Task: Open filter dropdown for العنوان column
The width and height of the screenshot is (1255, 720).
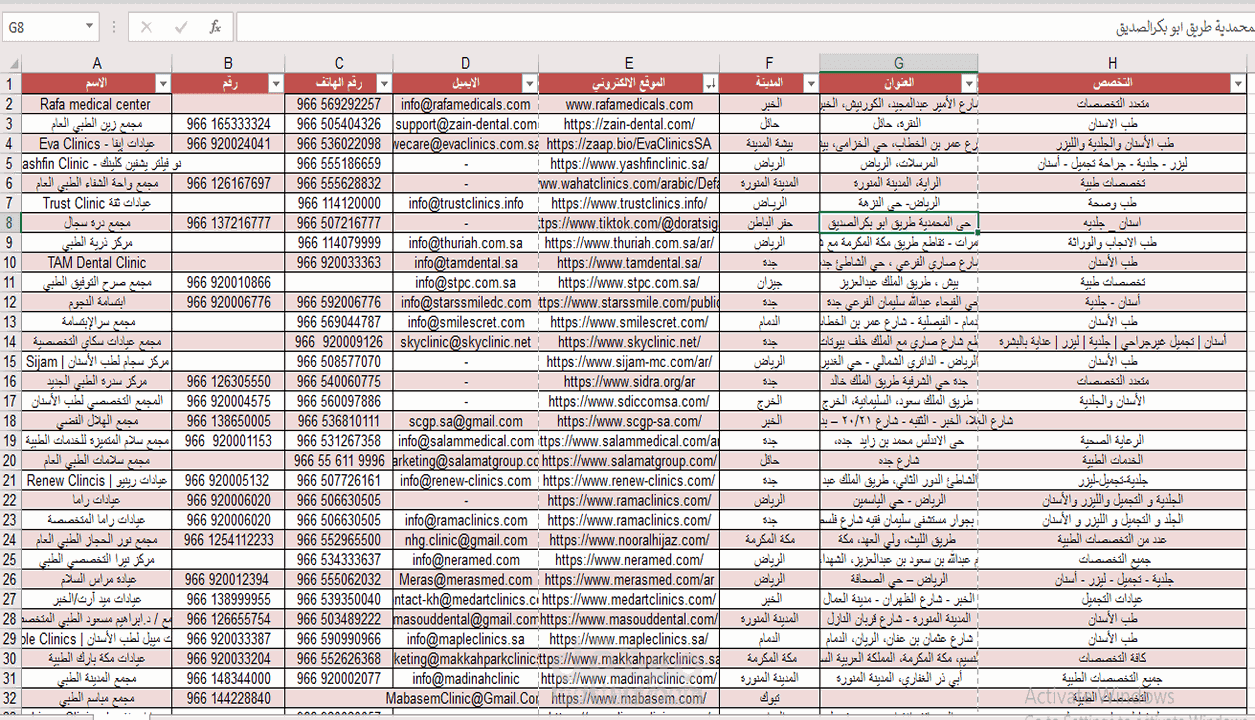Action: click(968, 83)
